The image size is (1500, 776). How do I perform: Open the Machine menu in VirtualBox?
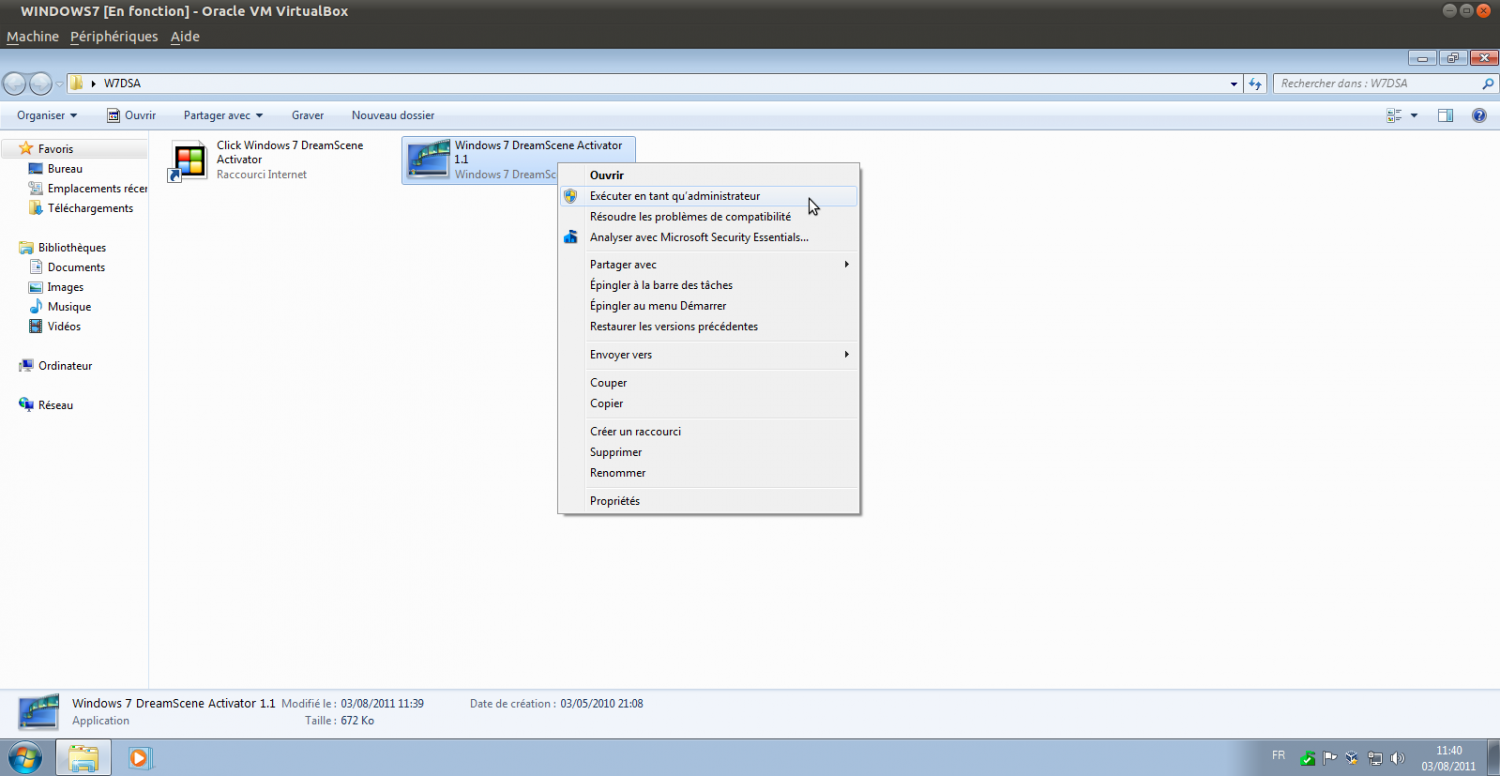pos(33,36)
